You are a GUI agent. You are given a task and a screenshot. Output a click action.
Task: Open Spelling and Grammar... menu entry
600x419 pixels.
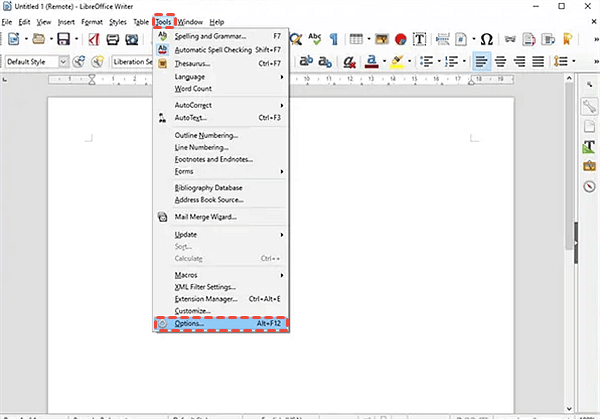pos(221,36)
